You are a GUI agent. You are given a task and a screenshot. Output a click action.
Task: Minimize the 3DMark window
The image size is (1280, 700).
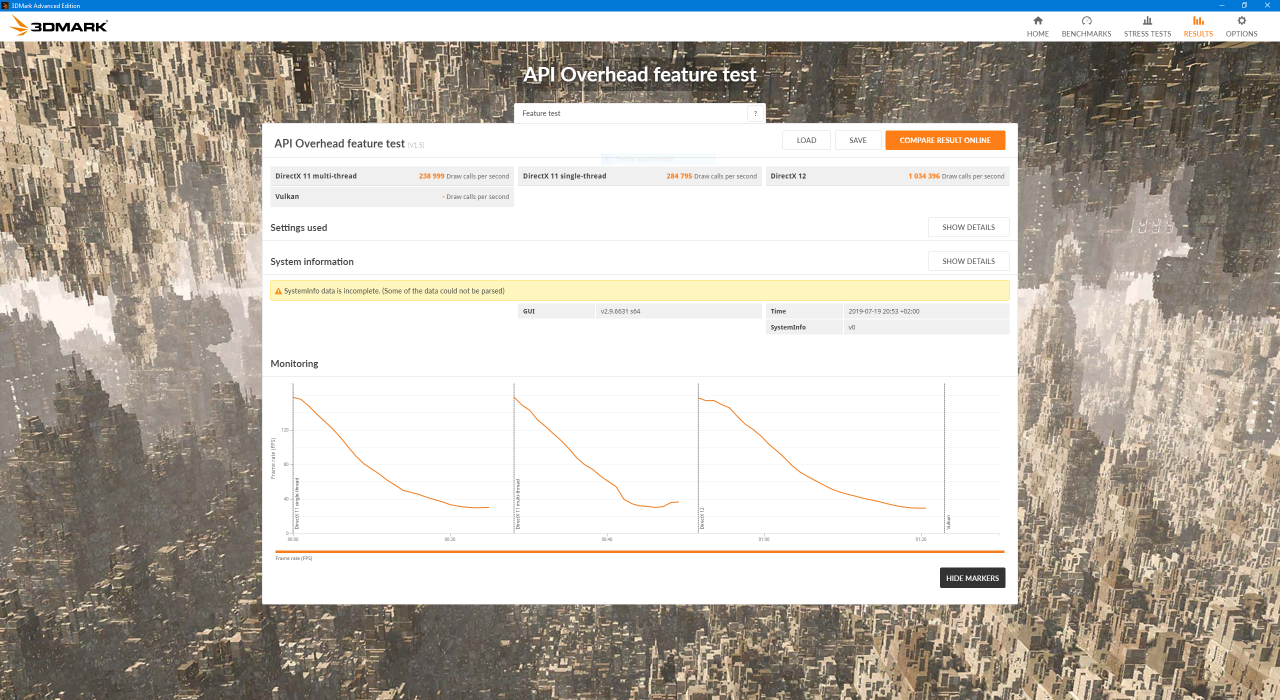point(1222,5)
